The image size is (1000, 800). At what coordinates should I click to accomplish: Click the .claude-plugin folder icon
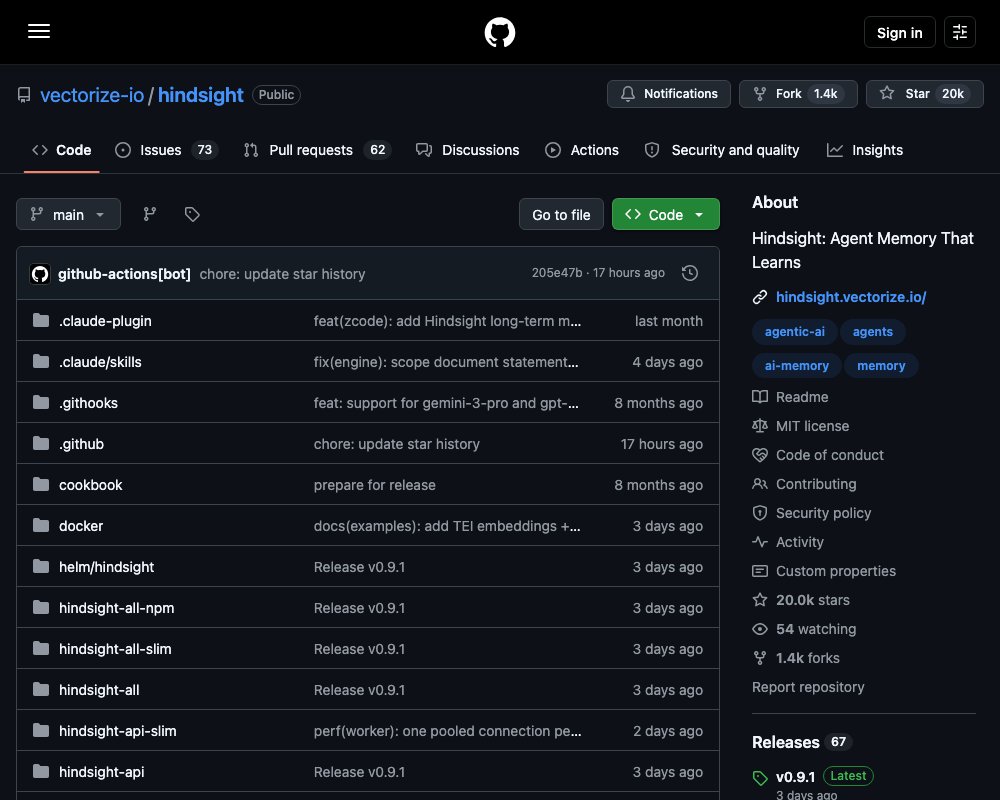[x=41, y=320]
